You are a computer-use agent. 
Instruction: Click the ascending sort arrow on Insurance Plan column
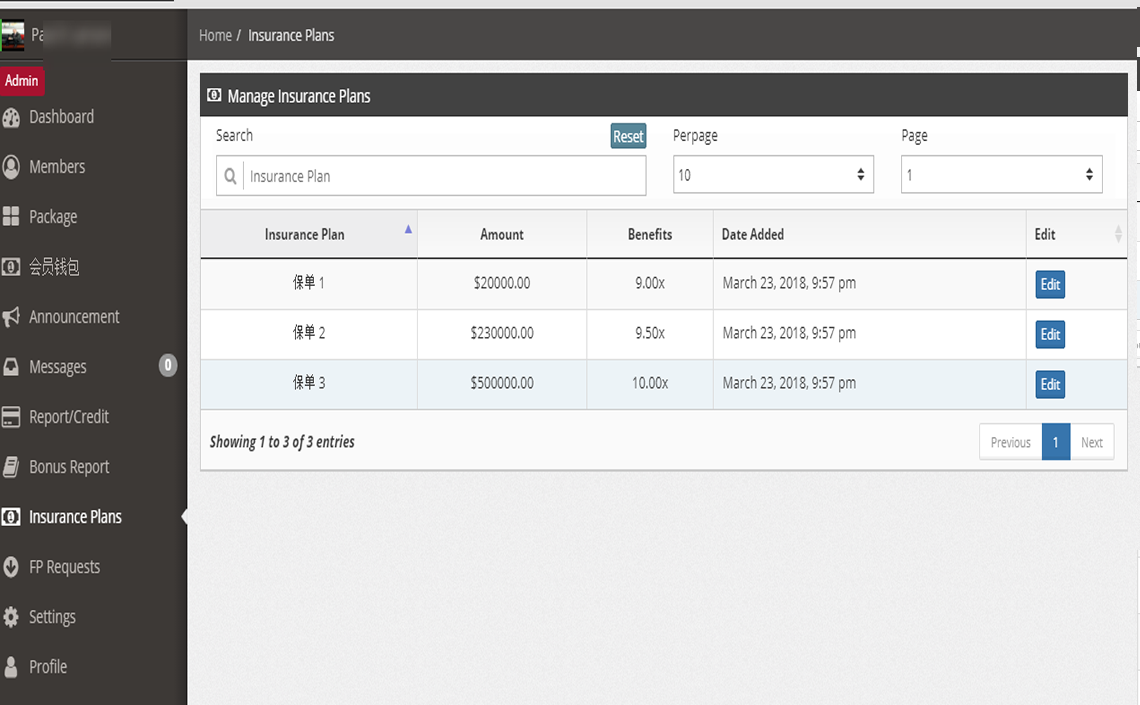point(408,229)
